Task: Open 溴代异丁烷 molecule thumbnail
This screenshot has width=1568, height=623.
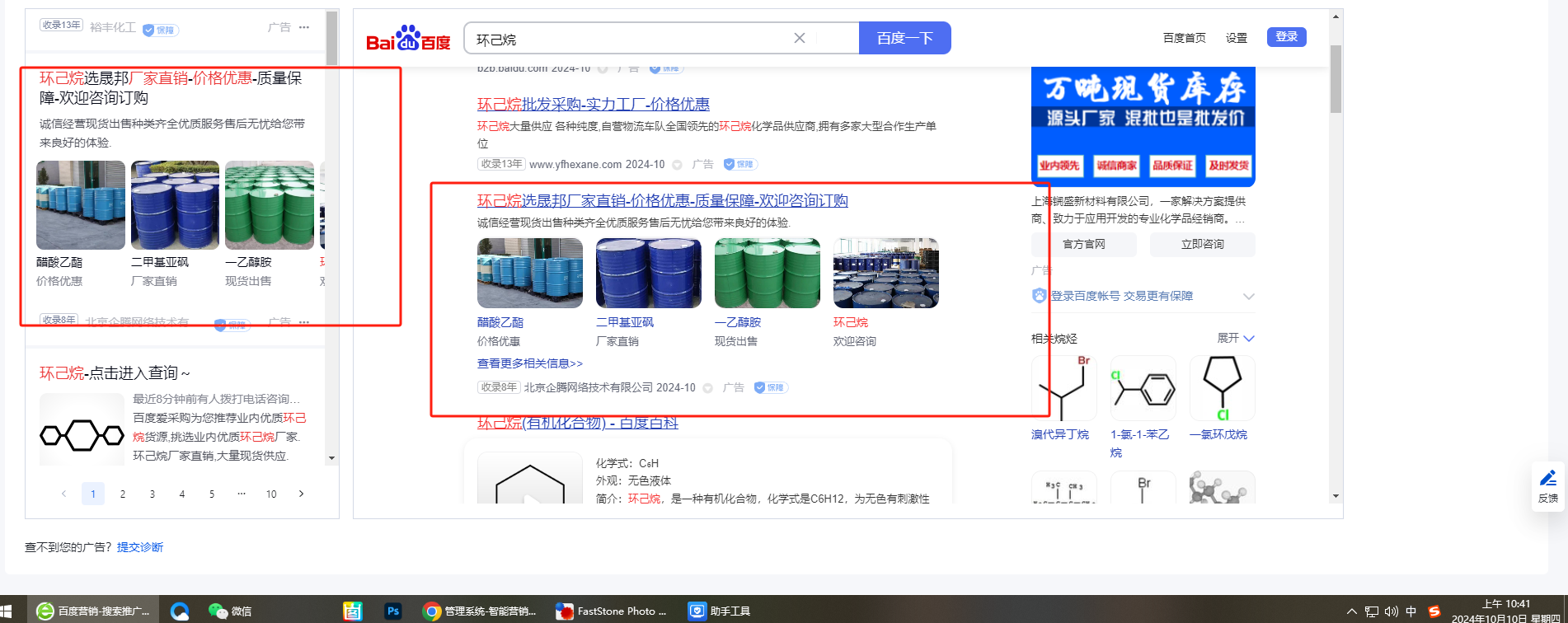Action: tap(1064, 388)
